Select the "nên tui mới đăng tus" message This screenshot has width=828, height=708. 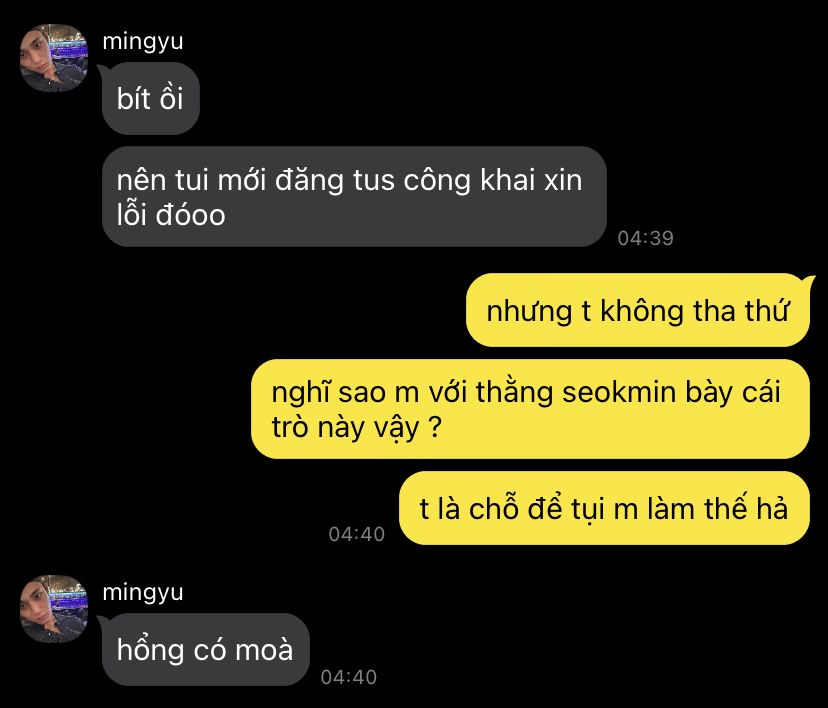(354, 196)
